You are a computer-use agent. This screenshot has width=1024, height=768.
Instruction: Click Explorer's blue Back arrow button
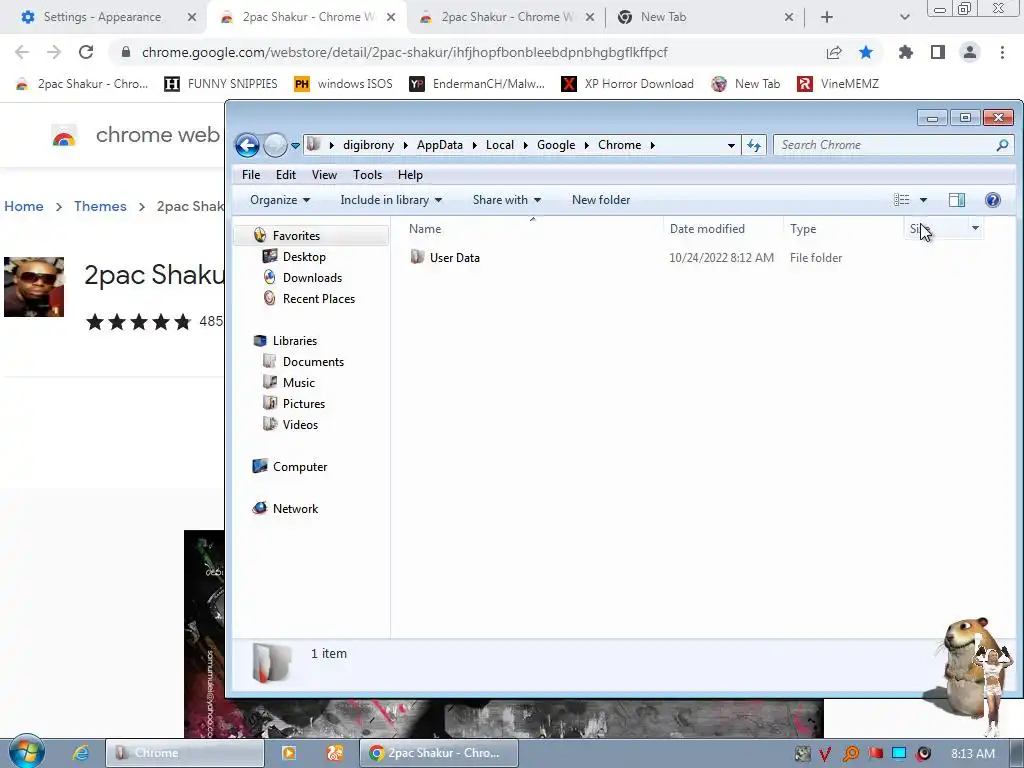[248, 145]
